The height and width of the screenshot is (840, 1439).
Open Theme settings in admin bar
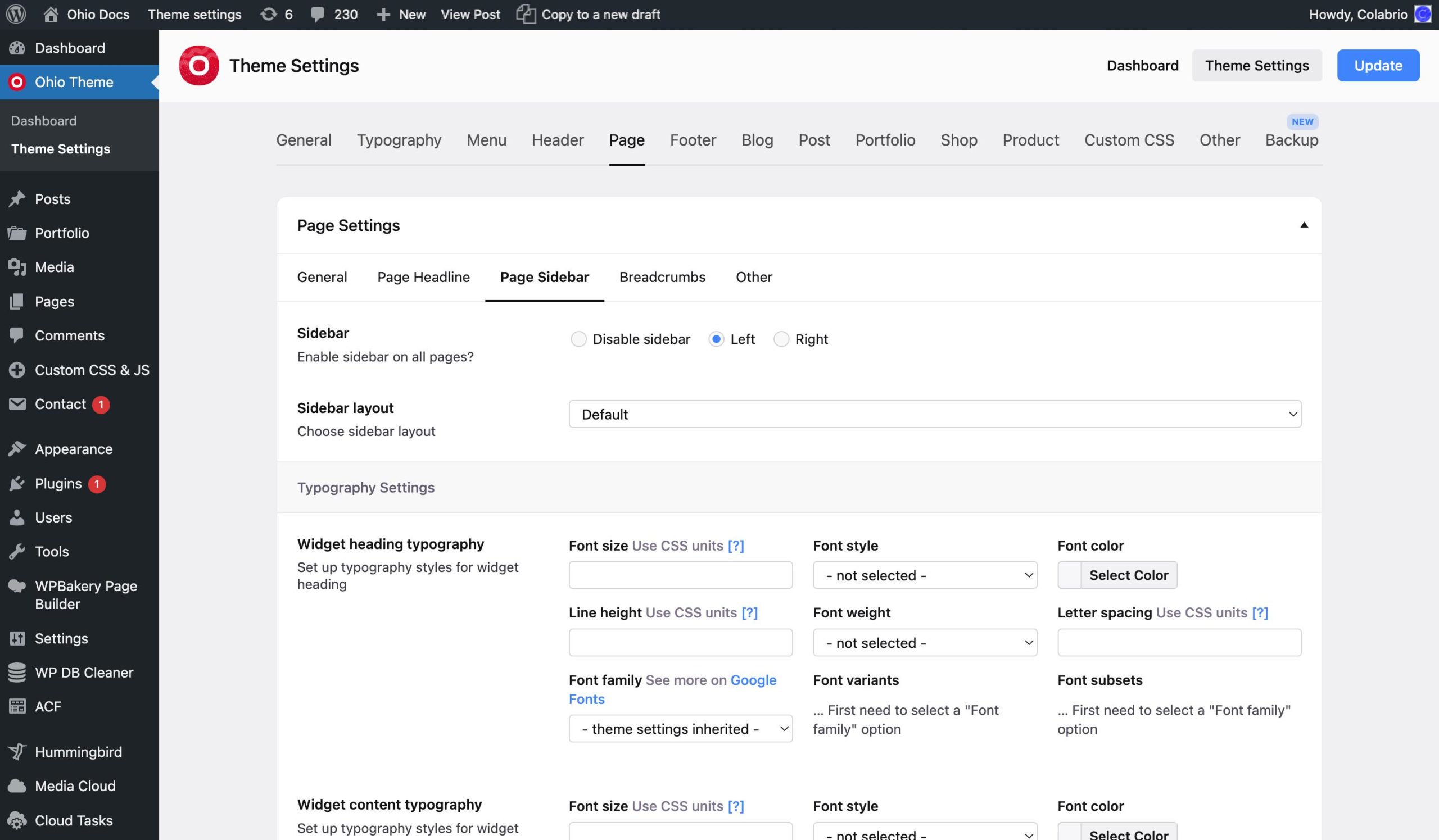pyautogui.click(x=194, y=15)
